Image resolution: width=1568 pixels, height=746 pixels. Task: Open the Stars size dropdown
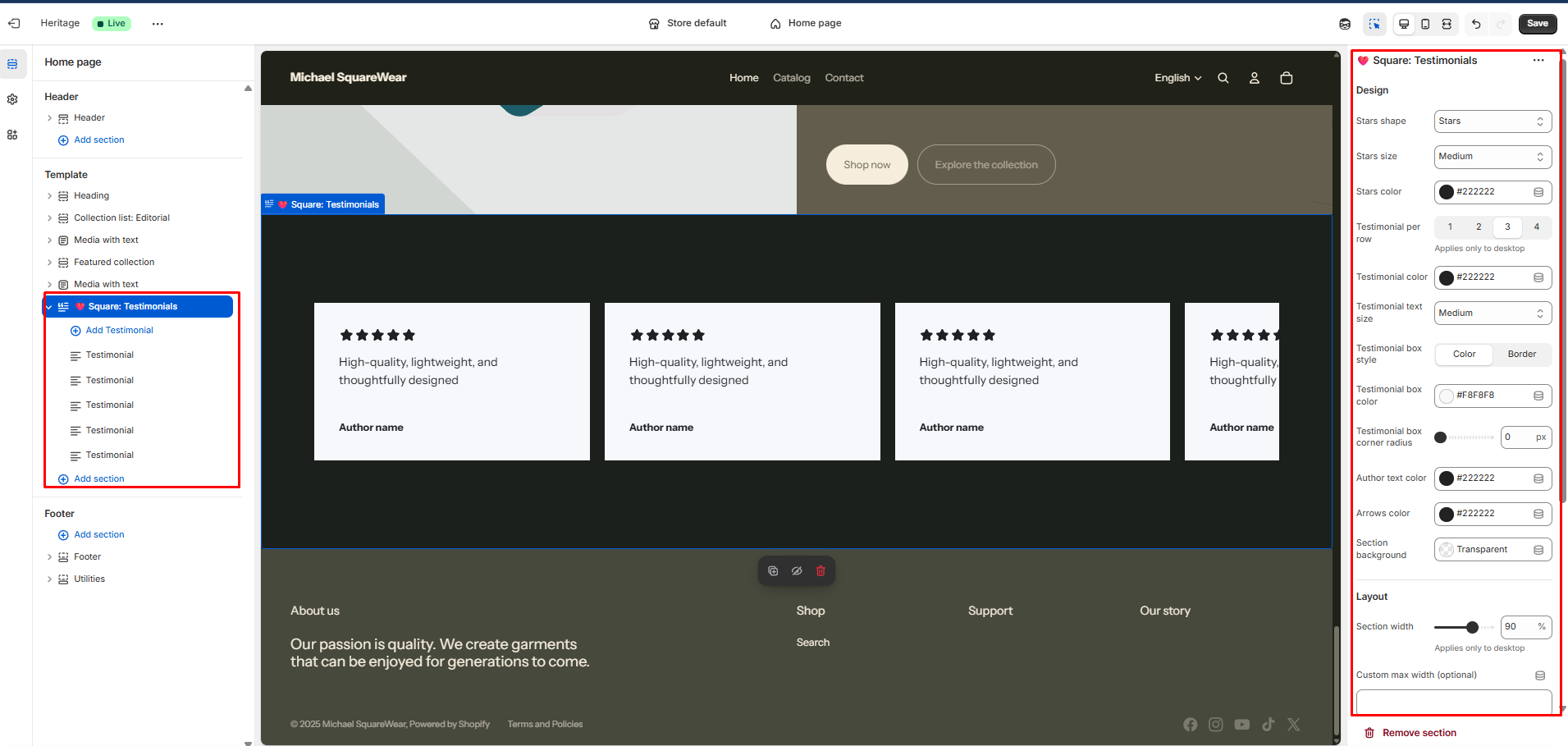(1493, 157)
